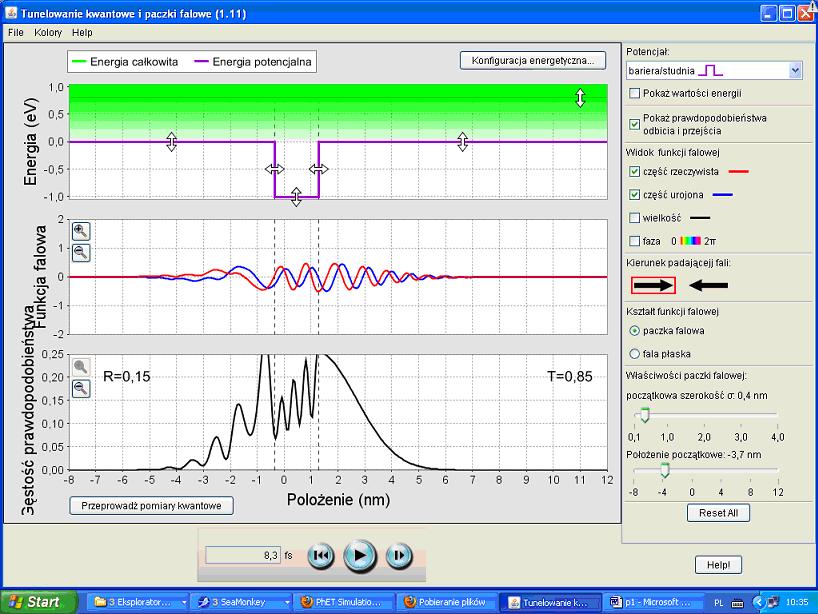
Task: Click the Kierunek padającej fali label
Action: pyautogui.click(x=678, y=263)
